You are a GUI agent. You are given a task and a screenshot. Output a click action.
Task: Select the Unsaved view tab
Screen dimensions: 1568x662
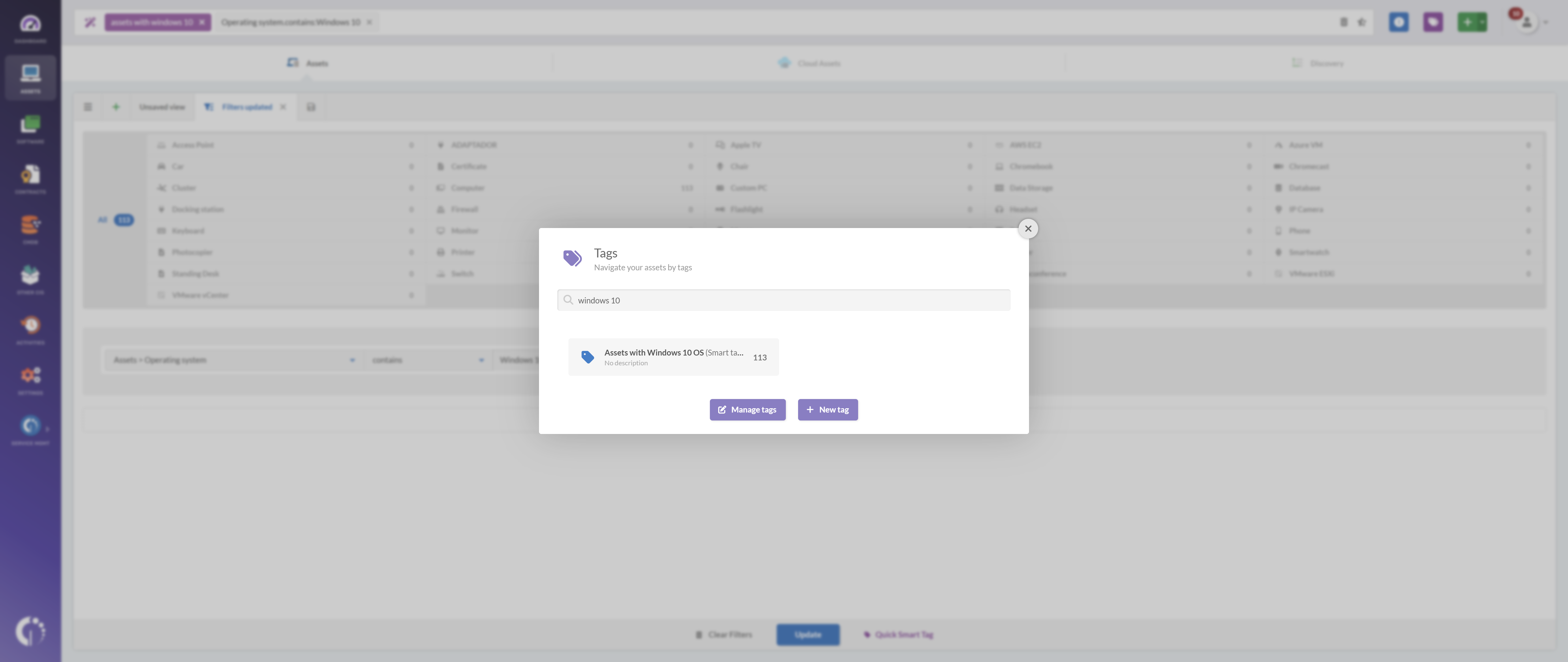(162, 107)
